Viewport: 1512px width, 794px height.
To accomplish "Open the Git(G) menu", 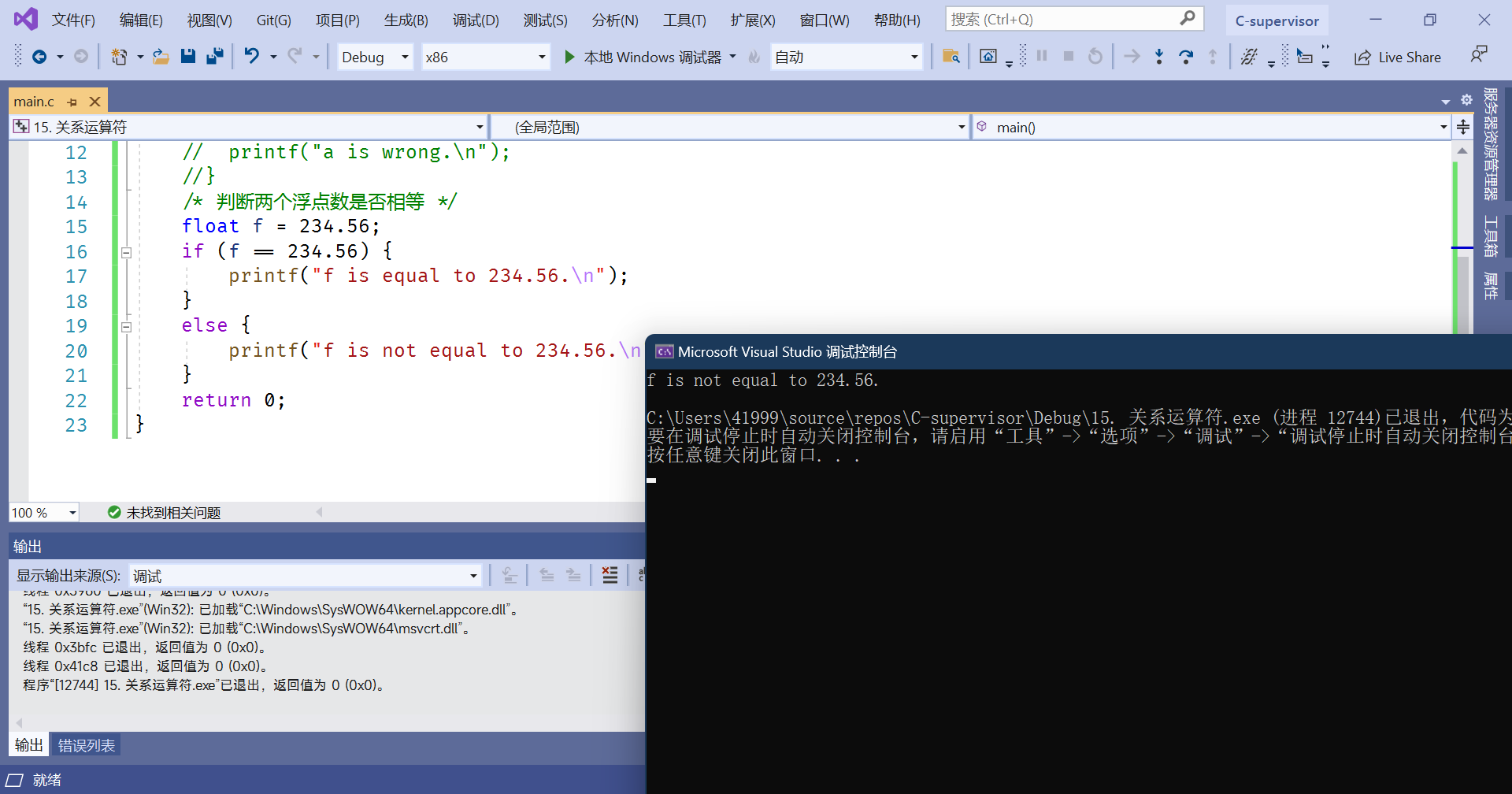I will click(x=274, y=20).
